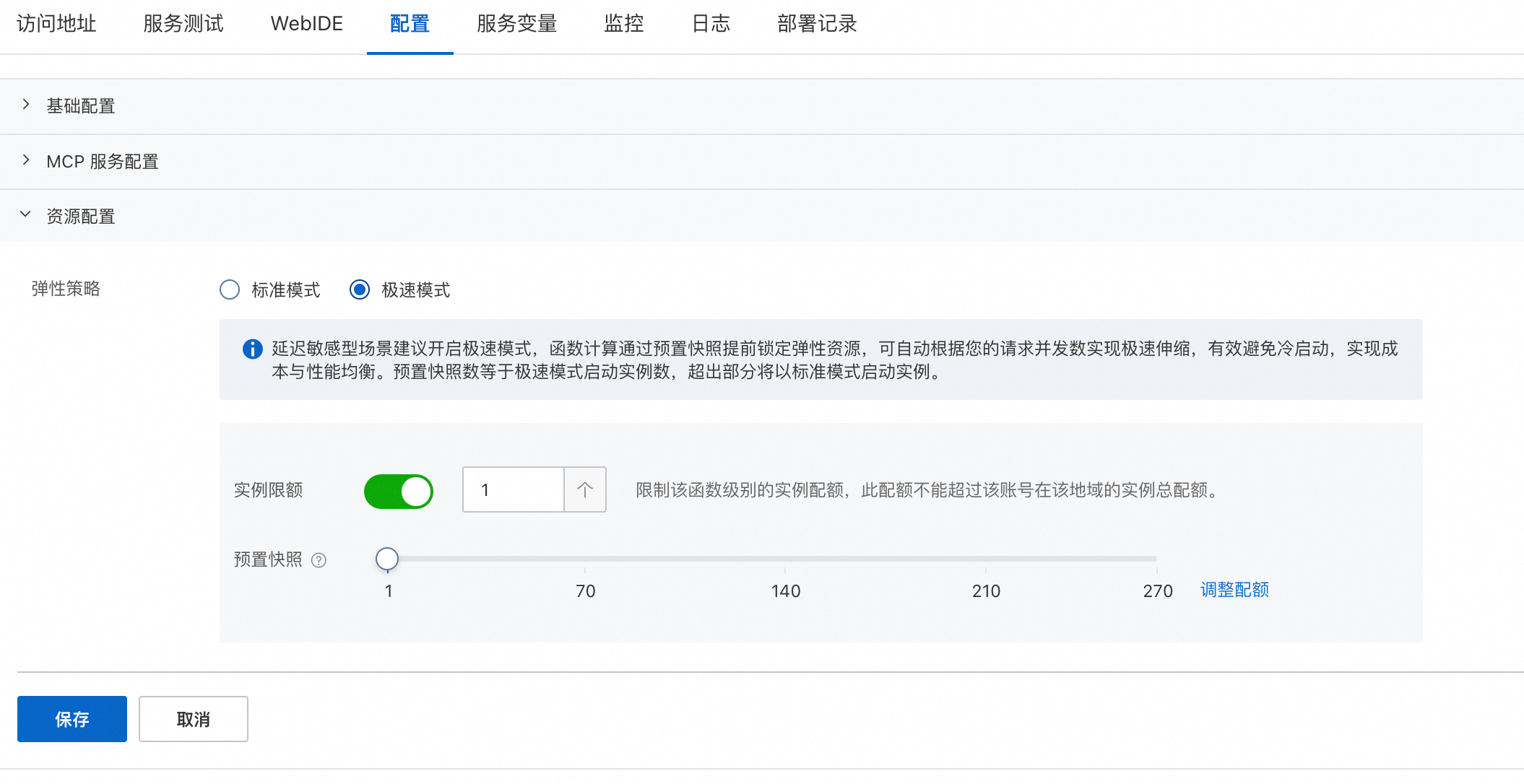Open the WebIDE tab
Image resolution: width=1524 pixels, height=784 pixels.
[306, 24]
